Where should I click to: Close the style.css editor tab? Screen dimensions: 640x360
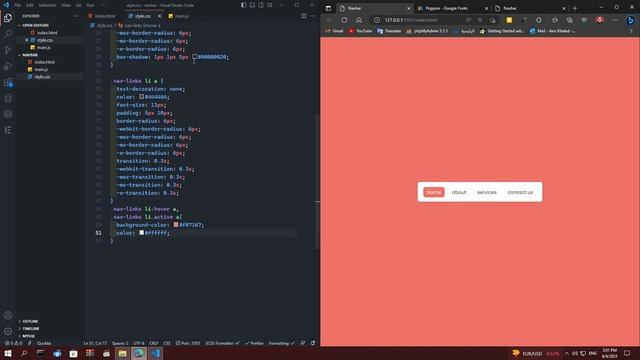(x=159, y=16)
